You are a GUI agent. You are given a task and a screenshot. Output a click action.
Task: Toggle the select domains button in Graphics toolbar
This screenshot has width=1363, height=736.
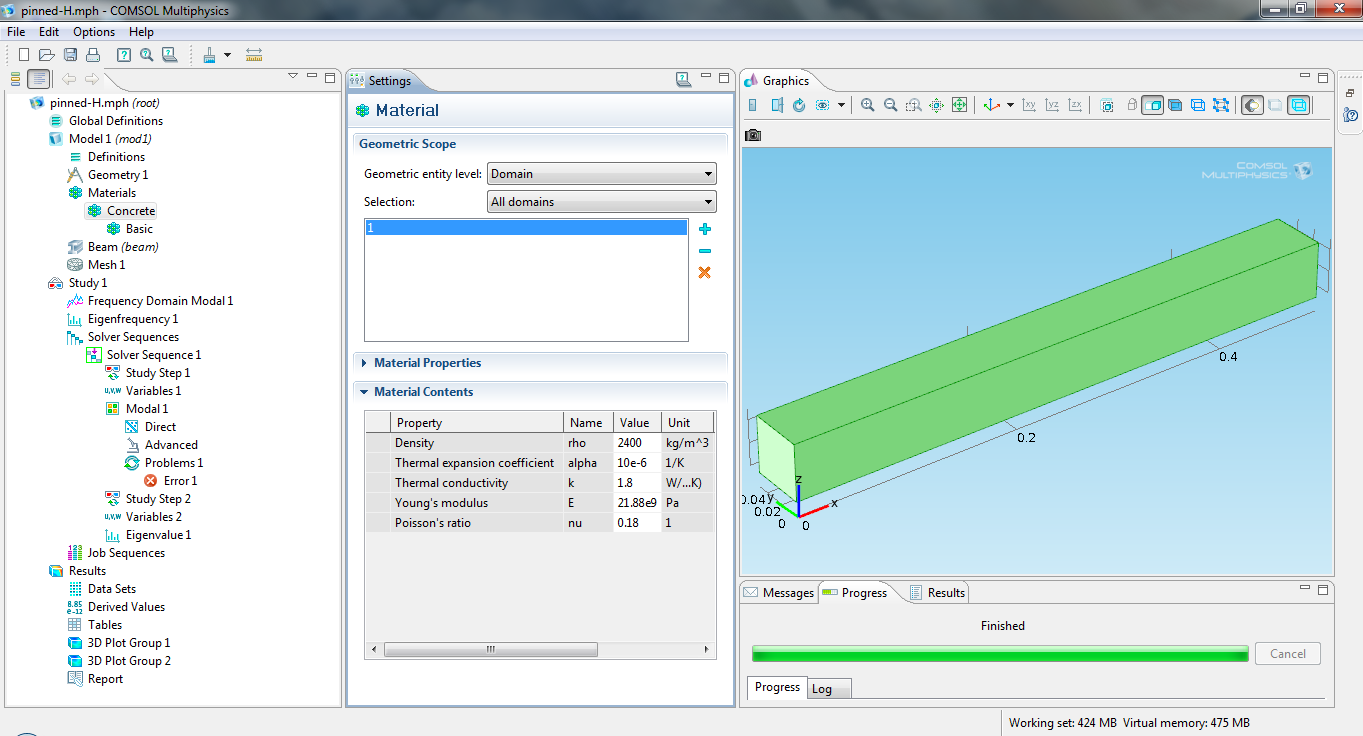1152,105
